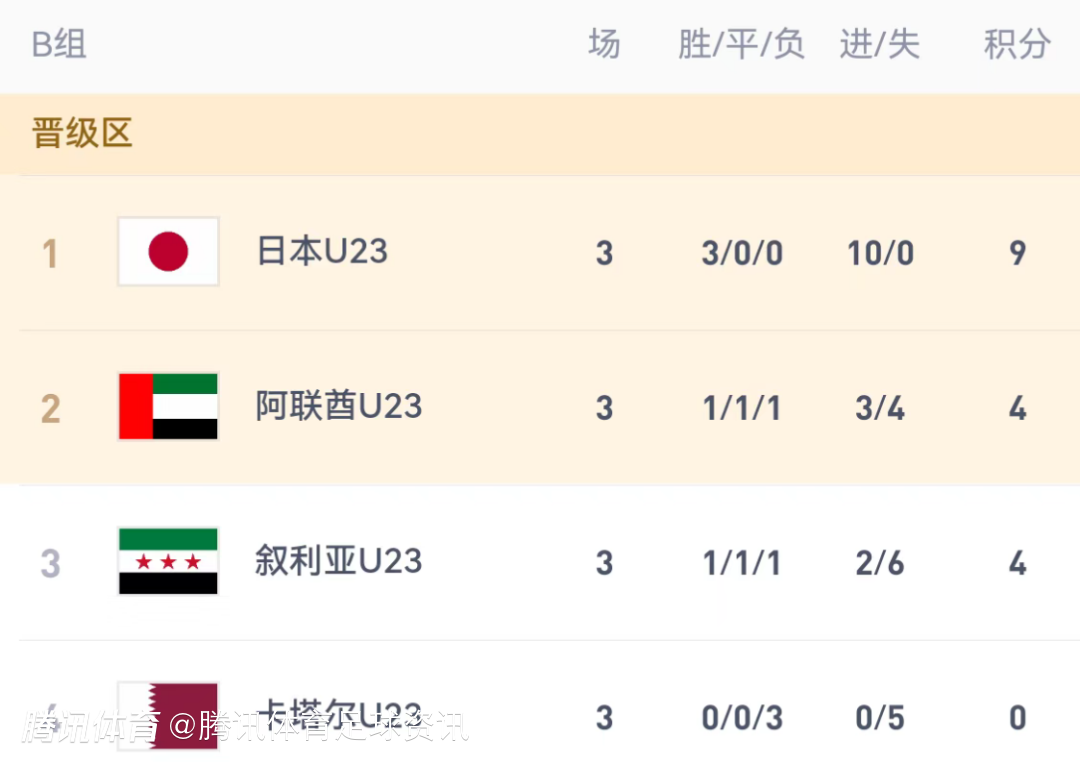Open the 日本U23 team name
Screen dimensions: 1080x762
[322, 252]
